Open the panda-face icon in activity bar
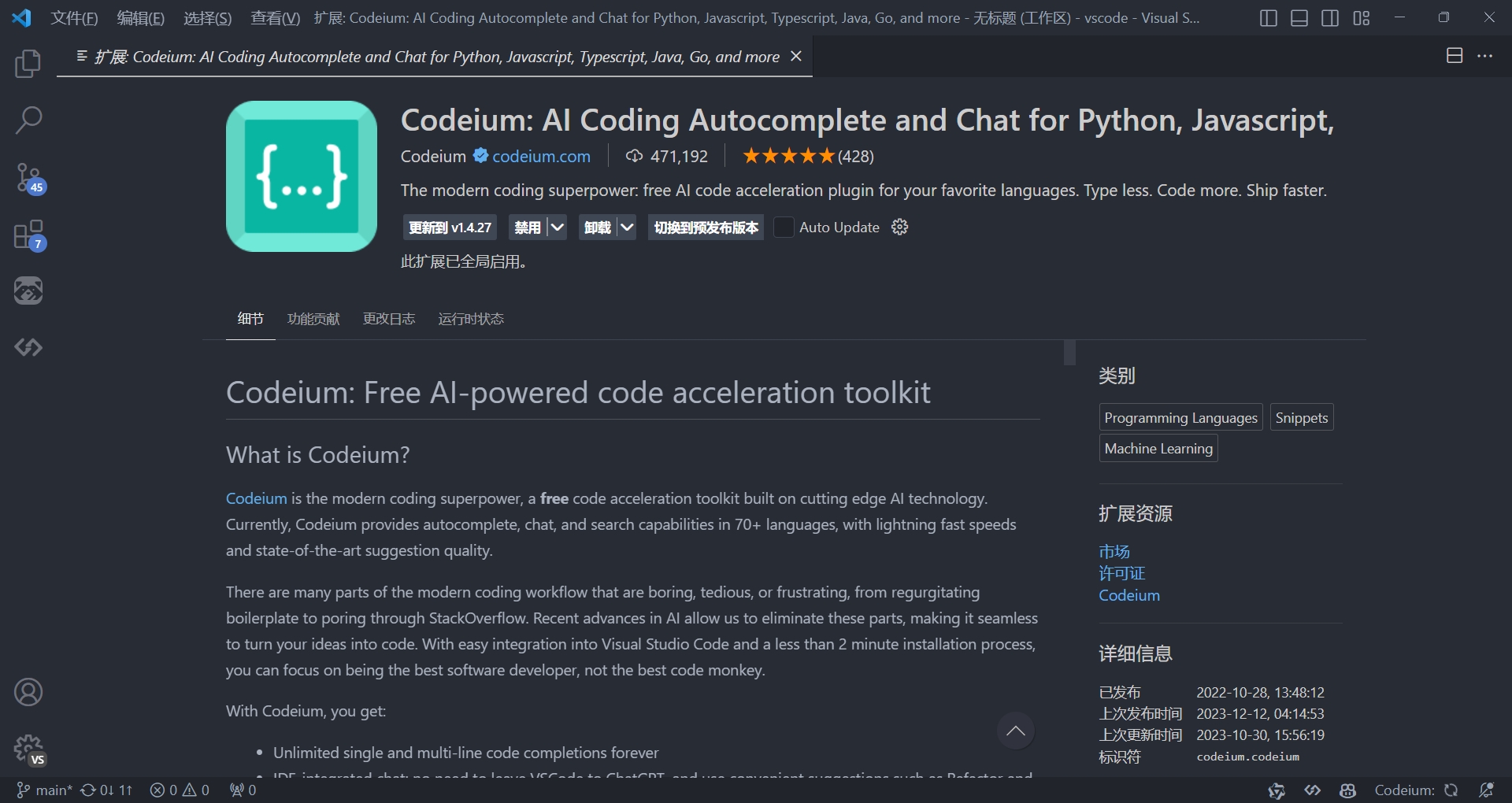 28,290
